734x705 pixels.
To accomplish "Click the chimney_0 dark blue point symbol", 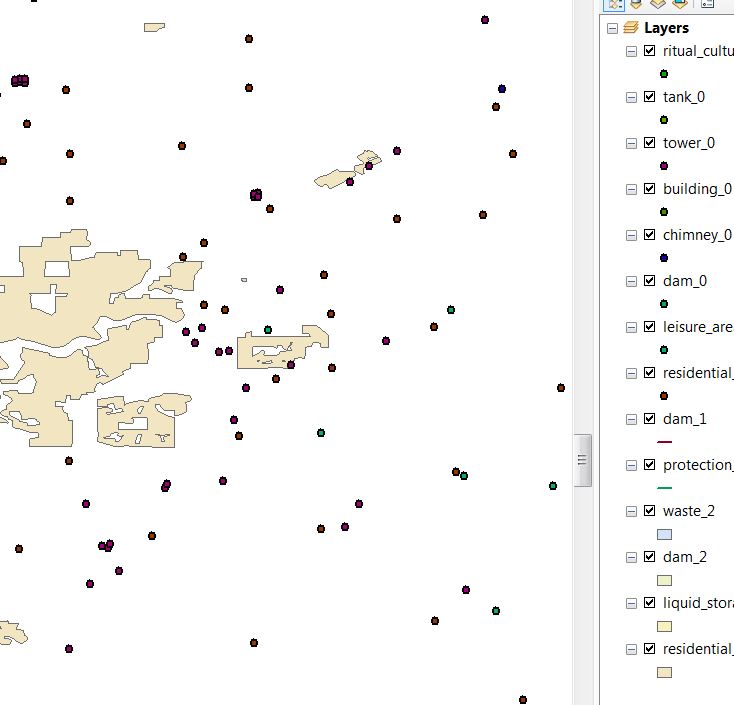I will pos(664,258).
